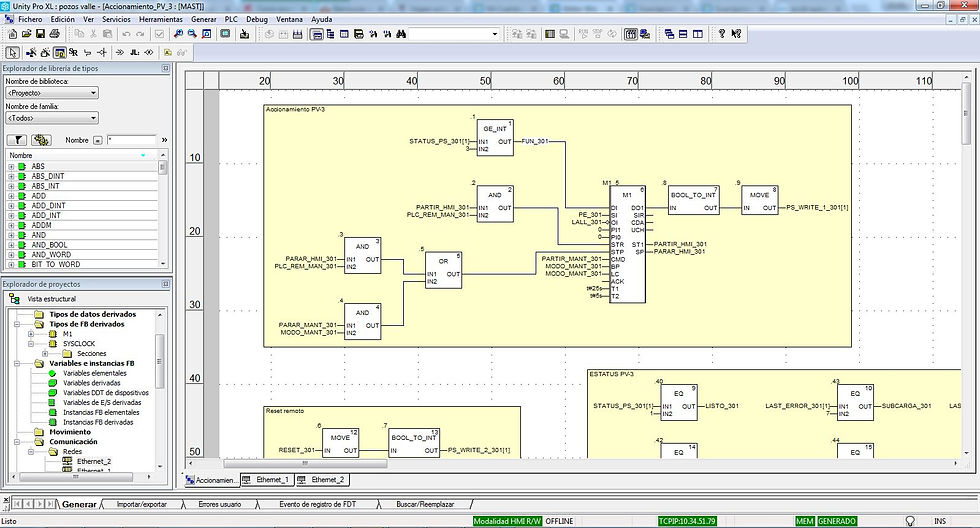
Task: Click the first-tab navigation arrow in output pane
Action: [x=17, y=504]
